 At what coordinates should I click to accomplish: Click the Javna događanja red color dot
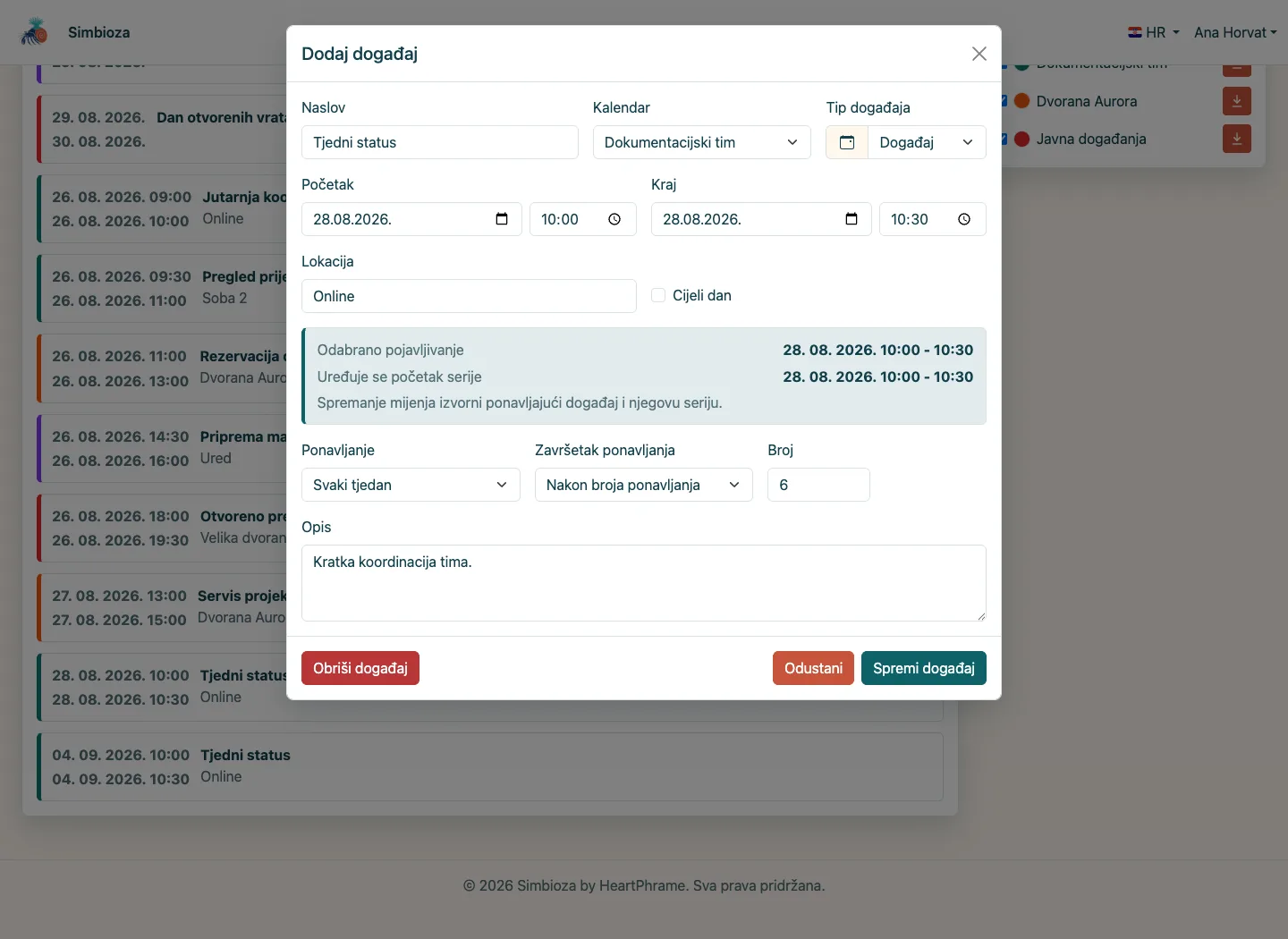1021,139
